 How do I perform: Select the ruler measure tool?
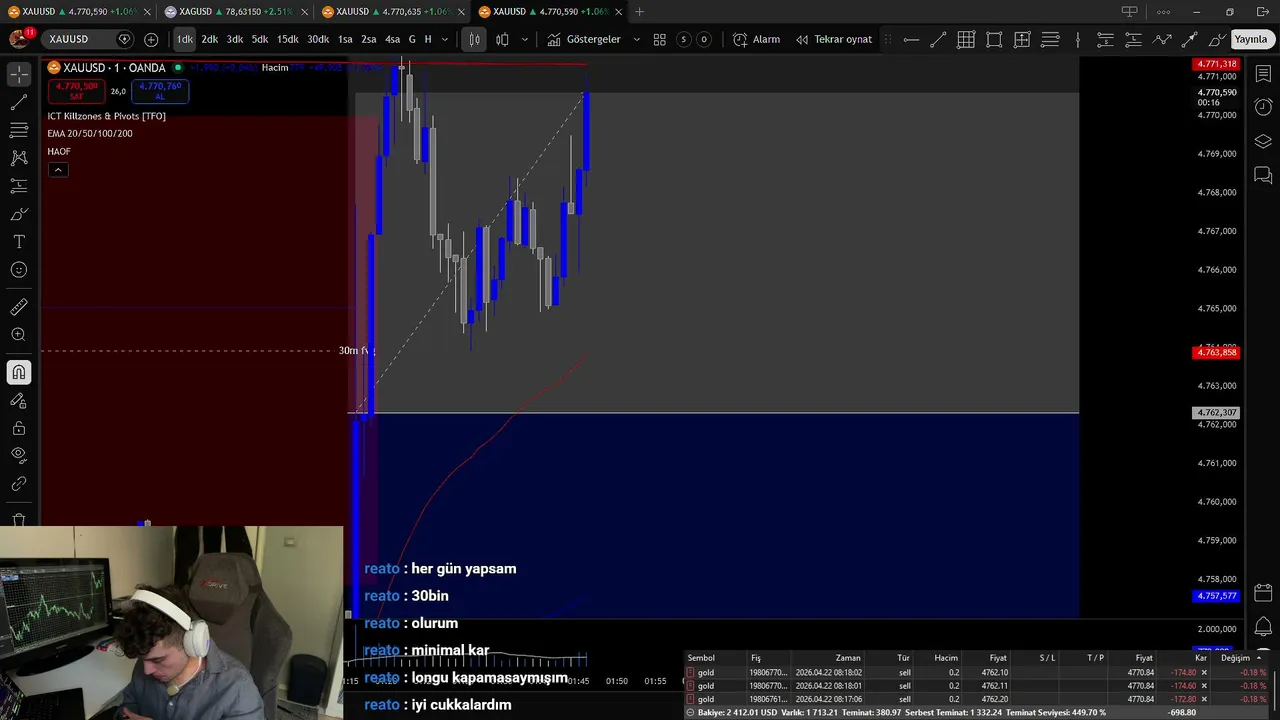[x=19, y=308]
